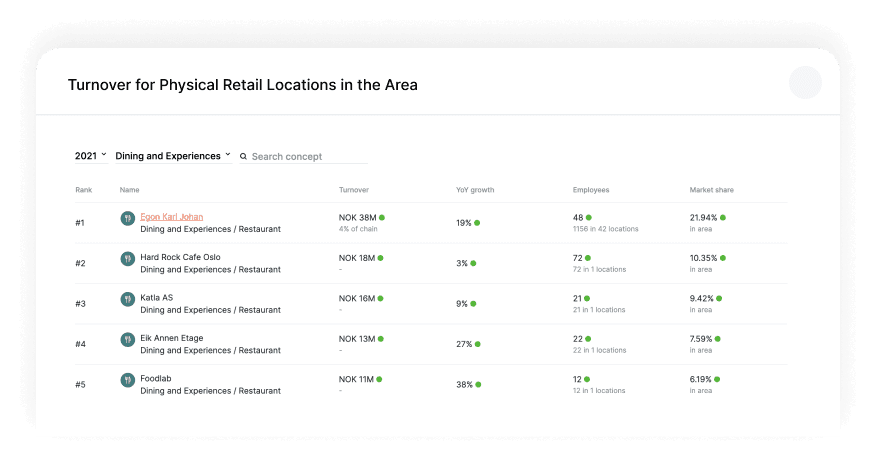876x461 pixels.
Task: Click the green dot beside 7.59% market share
Action: (x=718, y=339)
